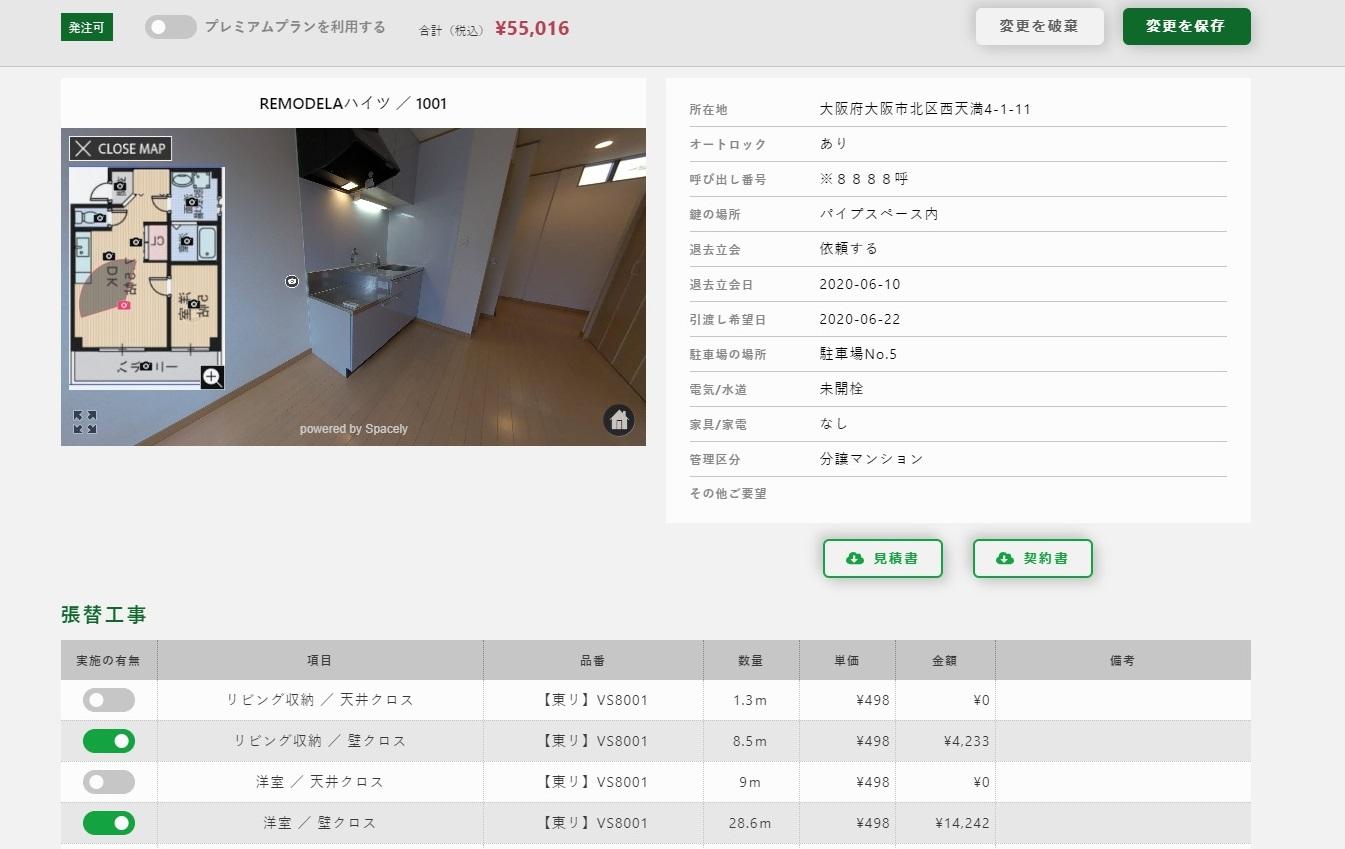Click the 引渡し希望日 value 2020-06-22
1345x849 pixels.
(860, 319)
